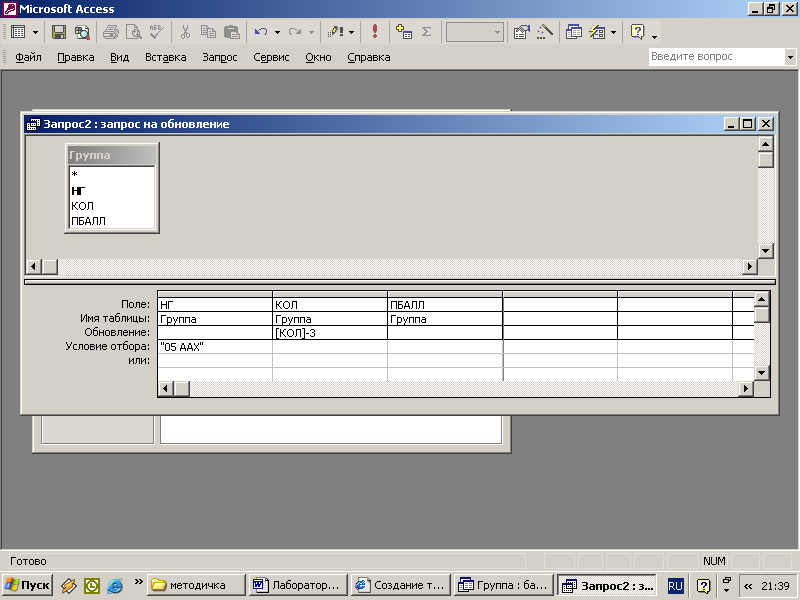
Task: Click grid pane scroll-down arrow
Action: point(761,373)
